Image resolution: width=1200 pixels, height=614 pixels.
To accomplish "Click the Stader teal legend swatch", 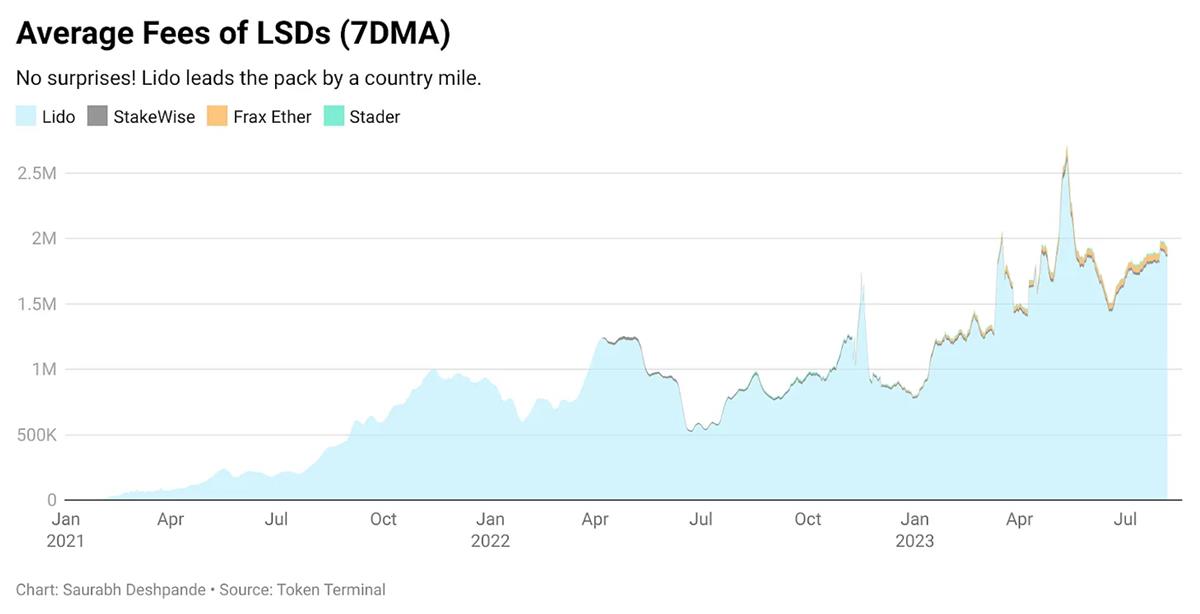I will click(x=333, y=116).
